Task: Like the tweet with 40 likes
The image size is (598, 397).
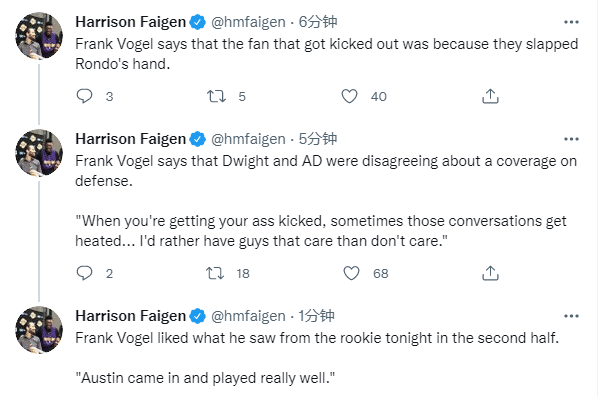Action: (349, 96)
